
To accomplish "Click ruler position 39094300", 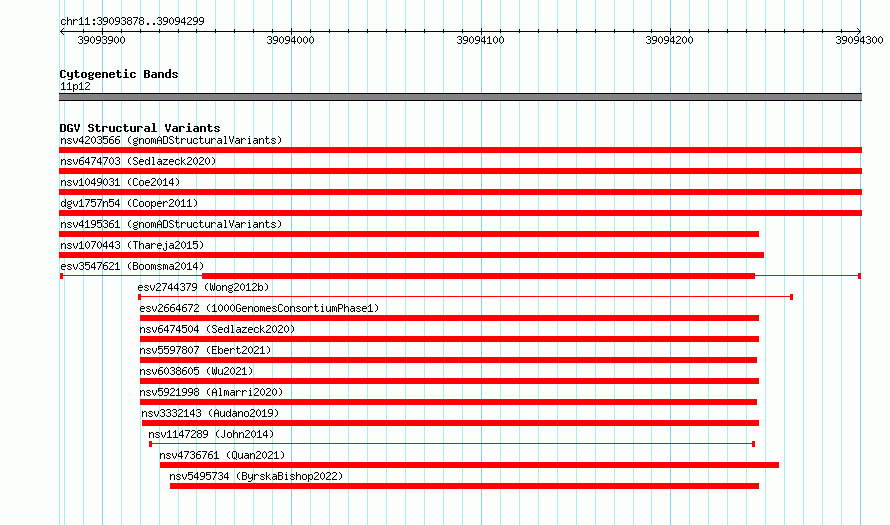I will tap(859, 40).
